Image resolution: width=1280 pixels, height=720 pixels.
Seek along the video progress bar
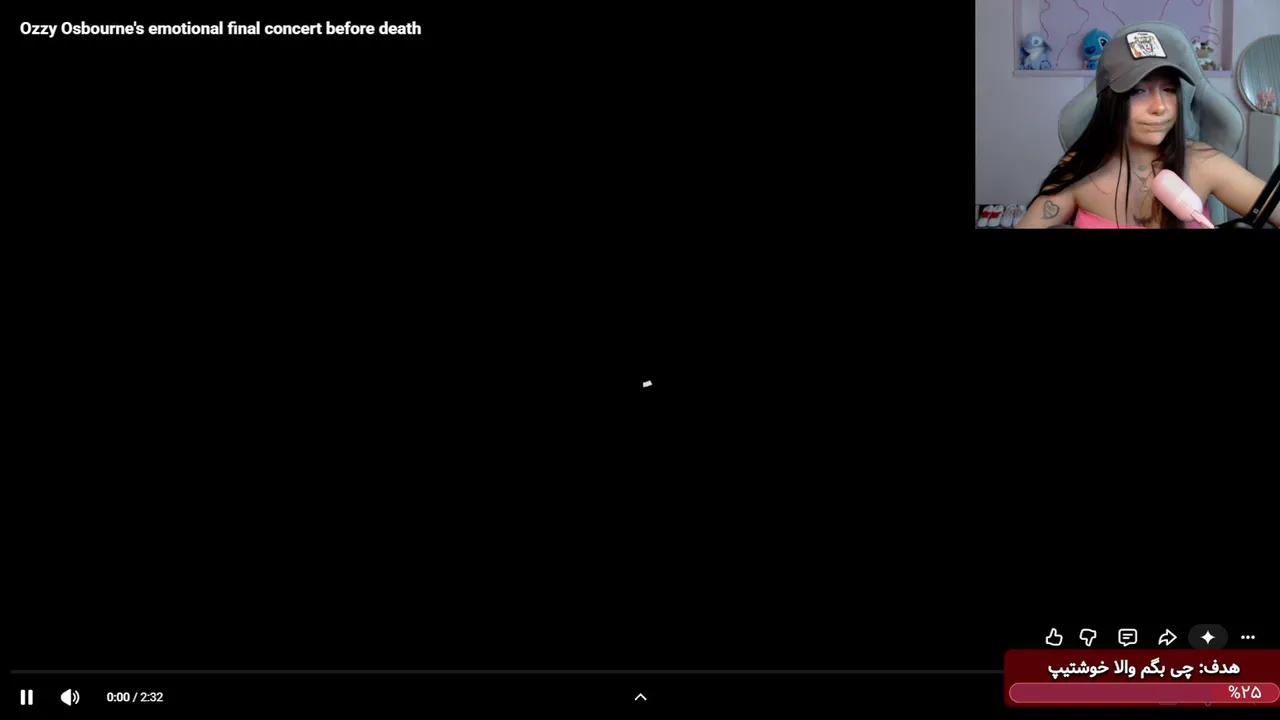[505, 672]
